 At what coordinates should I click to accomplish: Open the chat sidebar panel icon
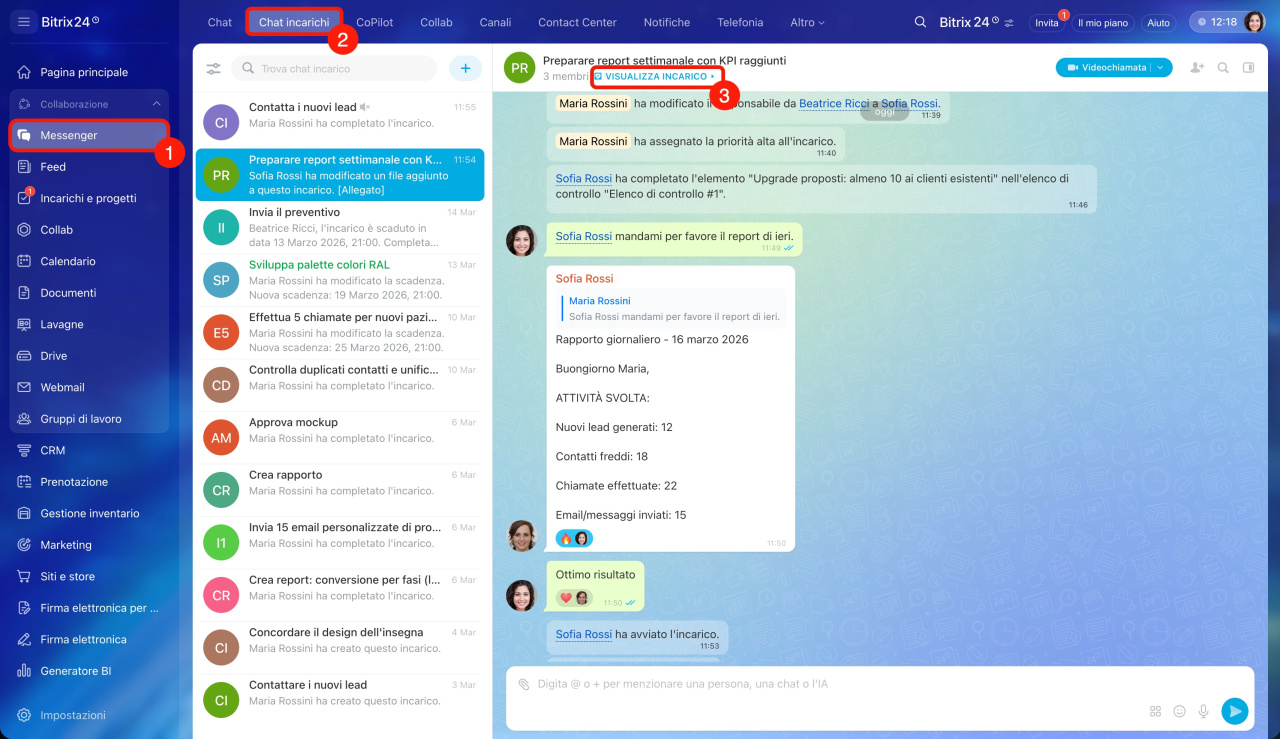(1248, 68)
